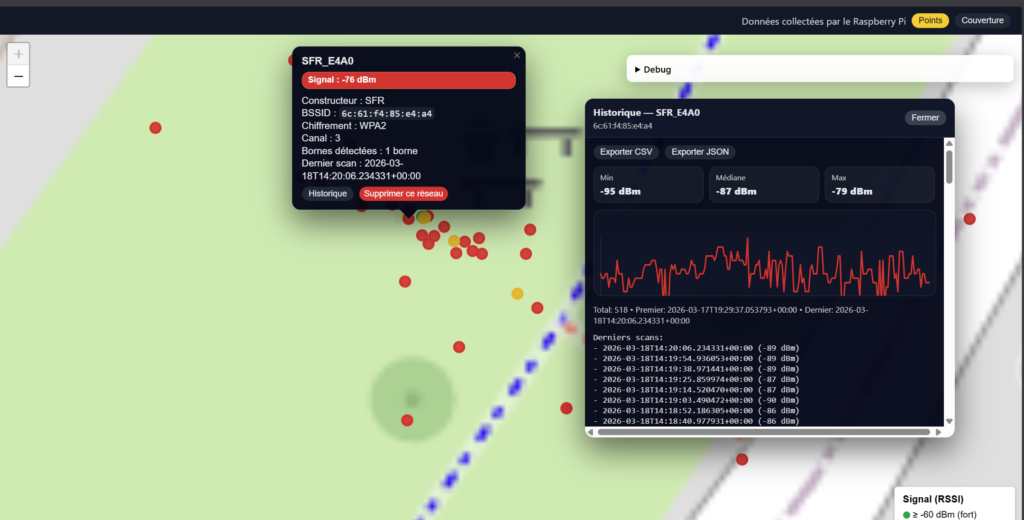Click the Signal : -76 dBm badge
The width and height of the screenshot is (1024, 520).
tap(409, 80)
